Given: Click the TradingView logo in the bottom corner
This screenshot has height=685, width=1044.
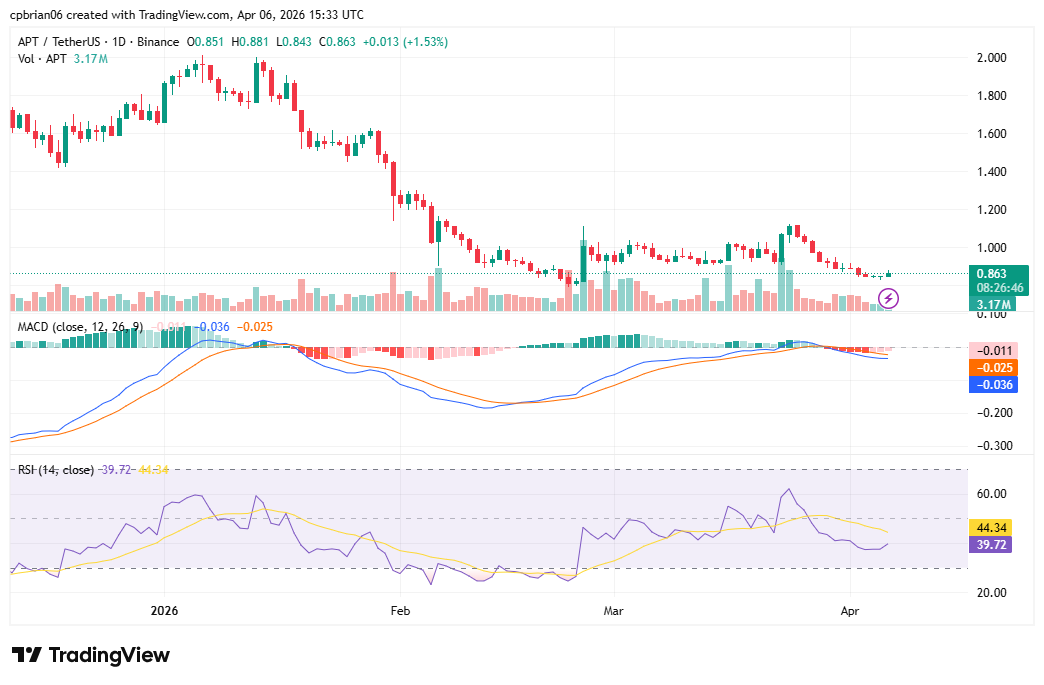Looking at the screenshot, I should [90, 655].
